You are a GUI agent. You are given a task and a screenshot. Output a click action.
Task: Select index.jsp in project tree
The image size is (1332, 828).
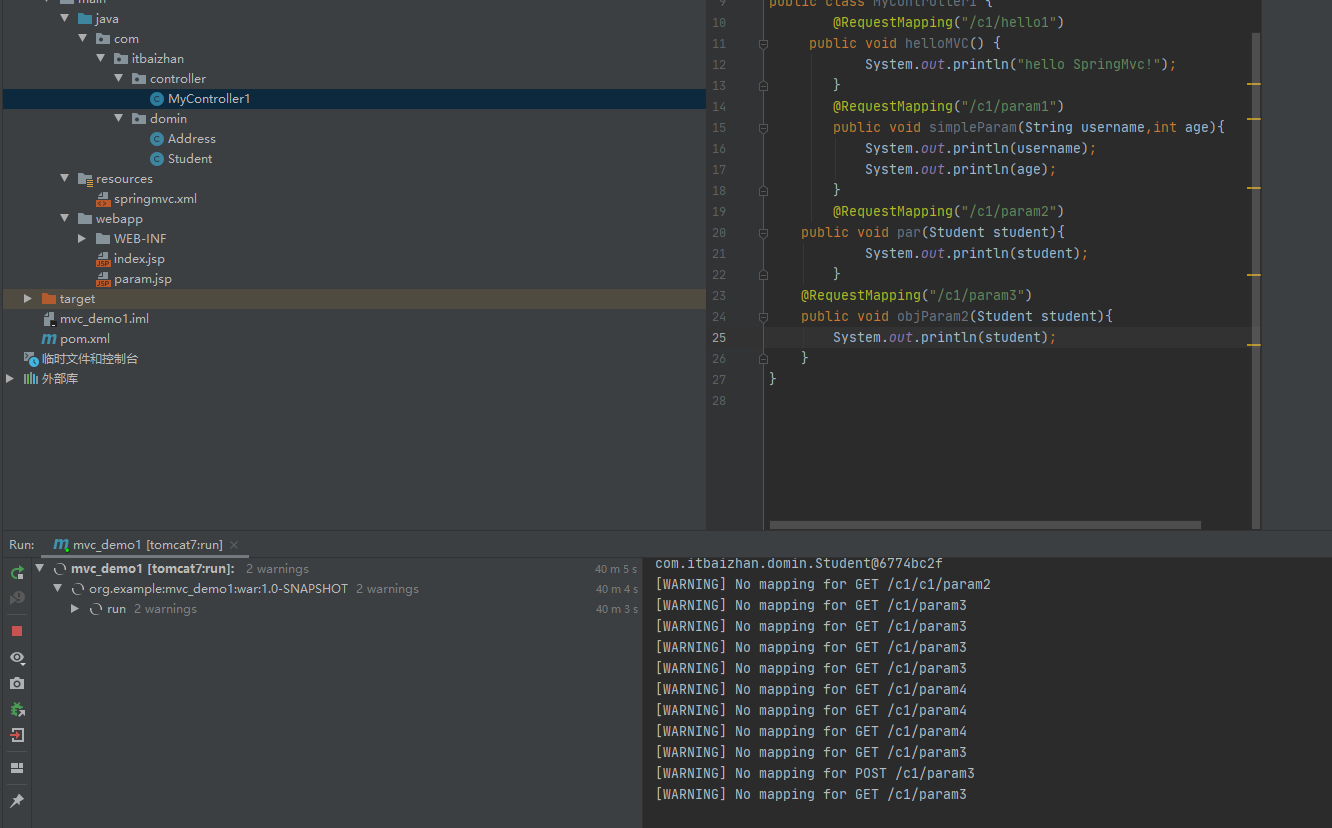coord(139,259)
